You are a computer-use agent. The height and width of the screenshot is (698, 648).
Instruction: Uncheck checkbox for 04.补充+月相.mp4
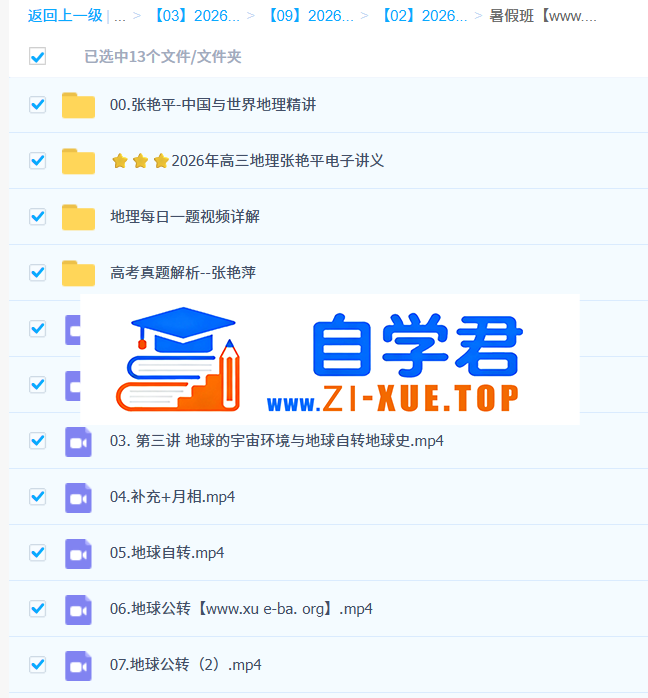click(37, 497)
